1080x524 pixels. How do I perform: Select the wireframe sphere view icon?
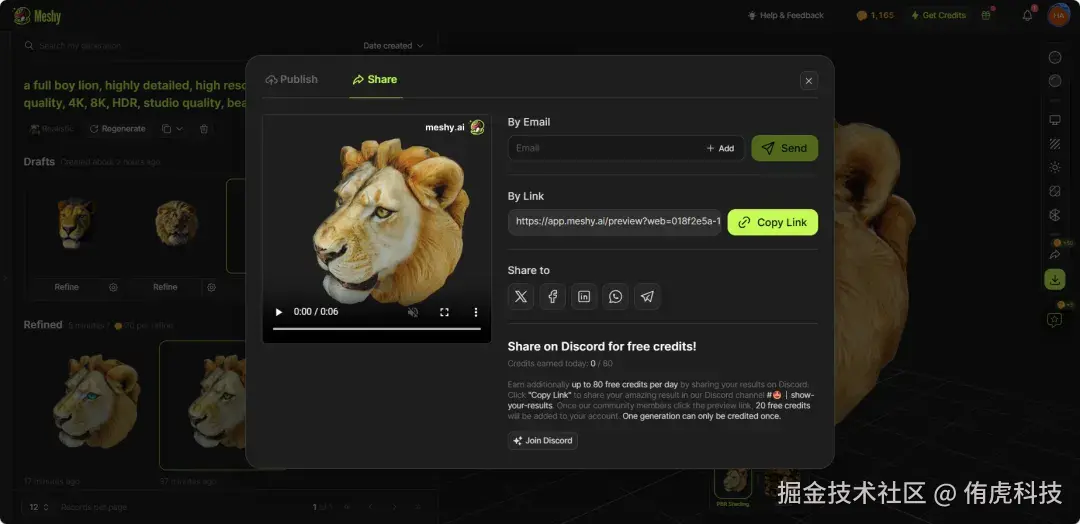coord(1055,58)
